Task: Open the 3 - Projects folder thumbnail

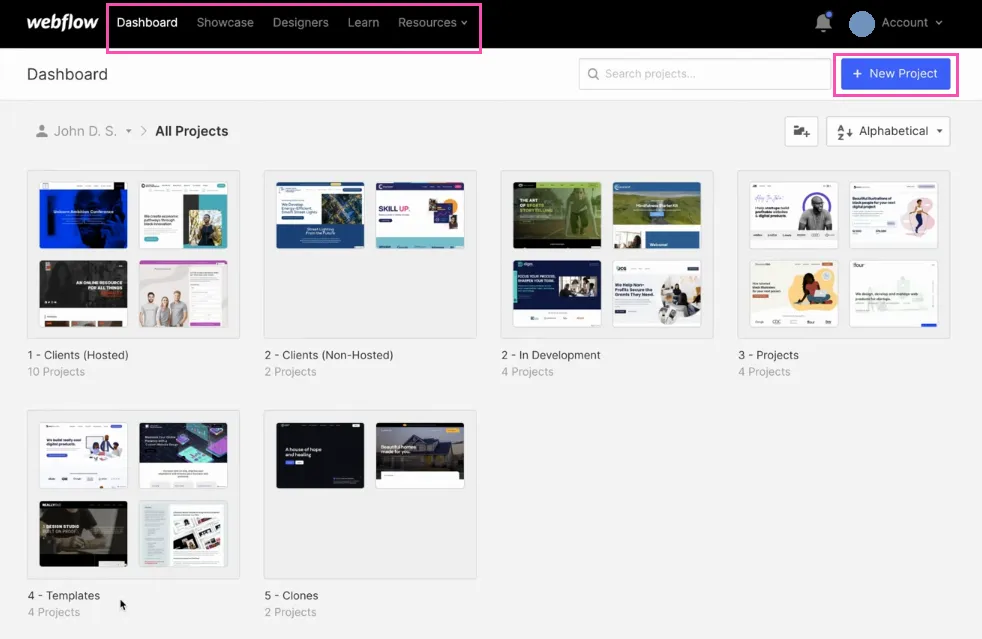Action: point(844,254)
